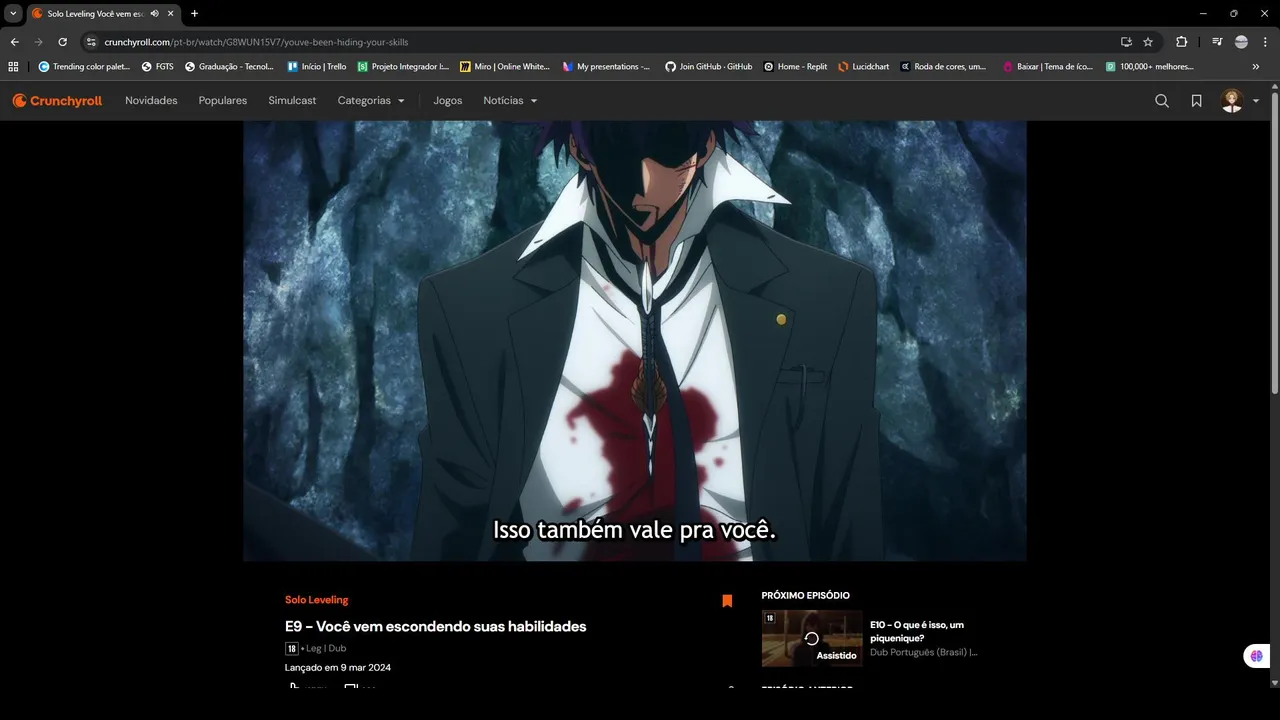
Task: Expand the Notícias dropdown
Action: (510, 101)
